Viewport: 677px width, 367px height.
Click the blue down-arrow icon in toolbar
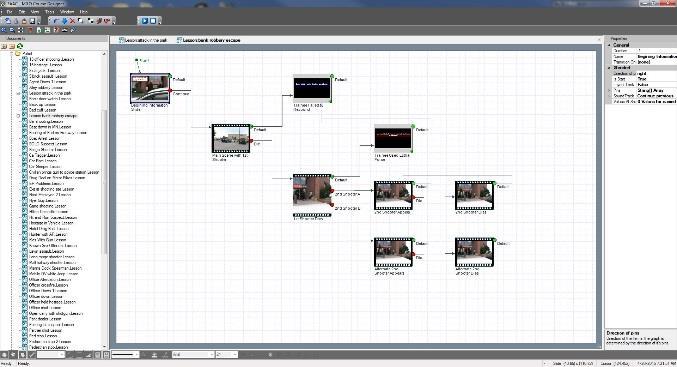tap(64, 20)
